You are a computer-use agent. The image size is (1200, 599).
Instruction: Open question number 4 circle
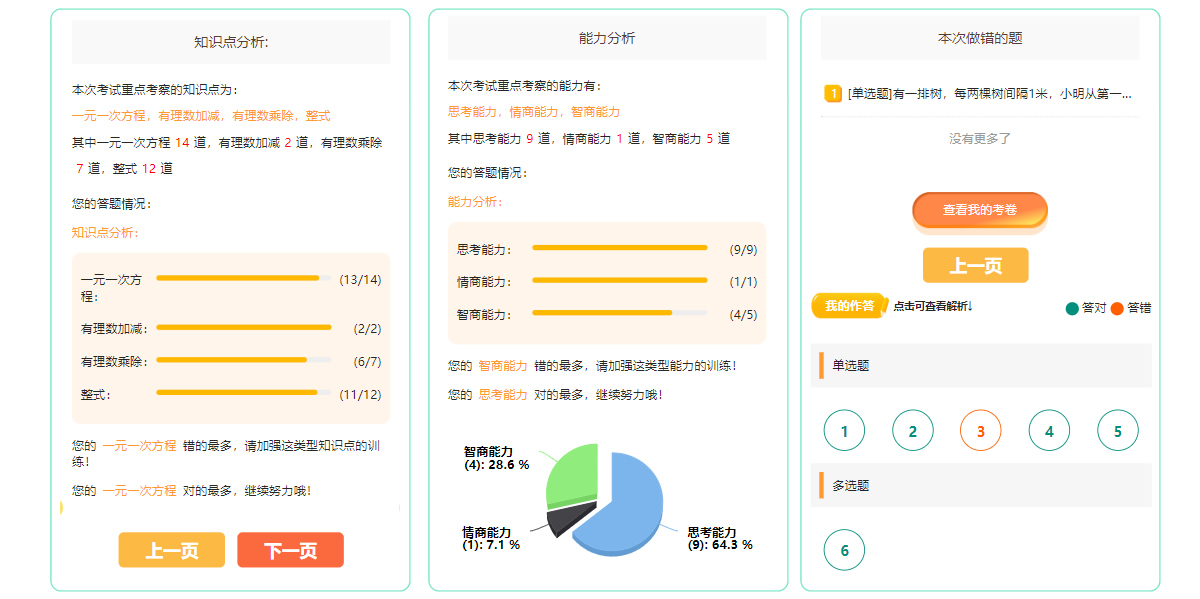pos(1049,431)
